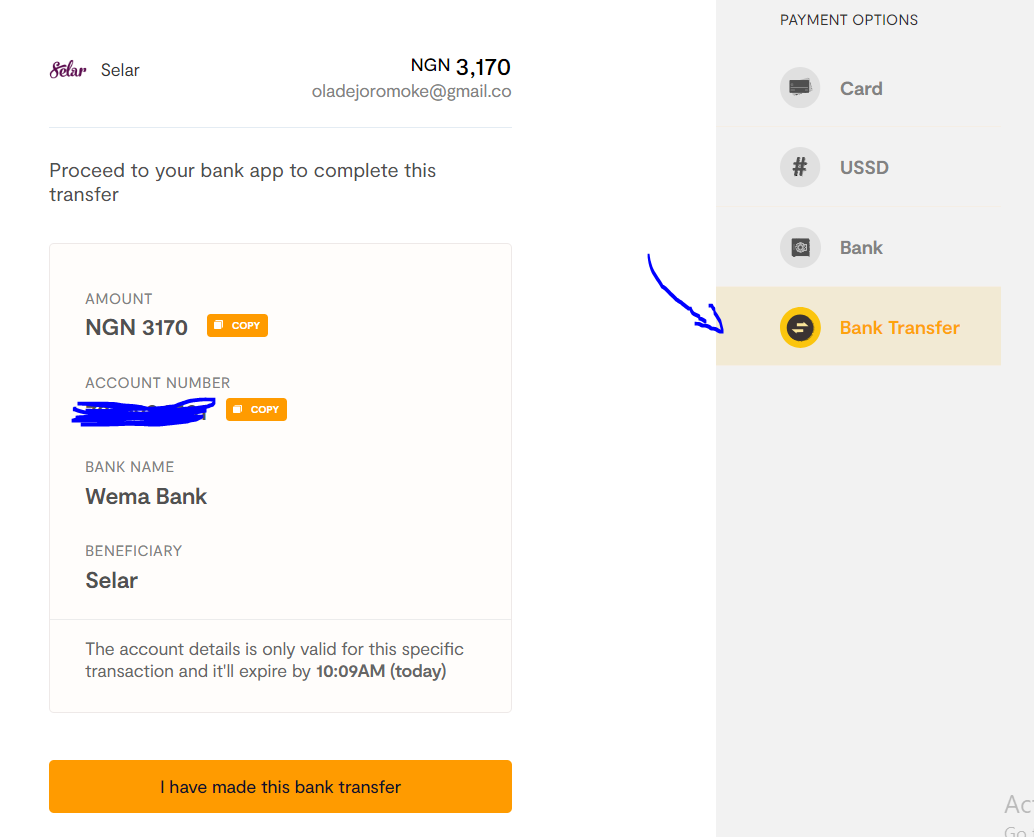
Task: Confirm I have made this bank transfer
Action: pyautogui.click(x=280, y=786)
